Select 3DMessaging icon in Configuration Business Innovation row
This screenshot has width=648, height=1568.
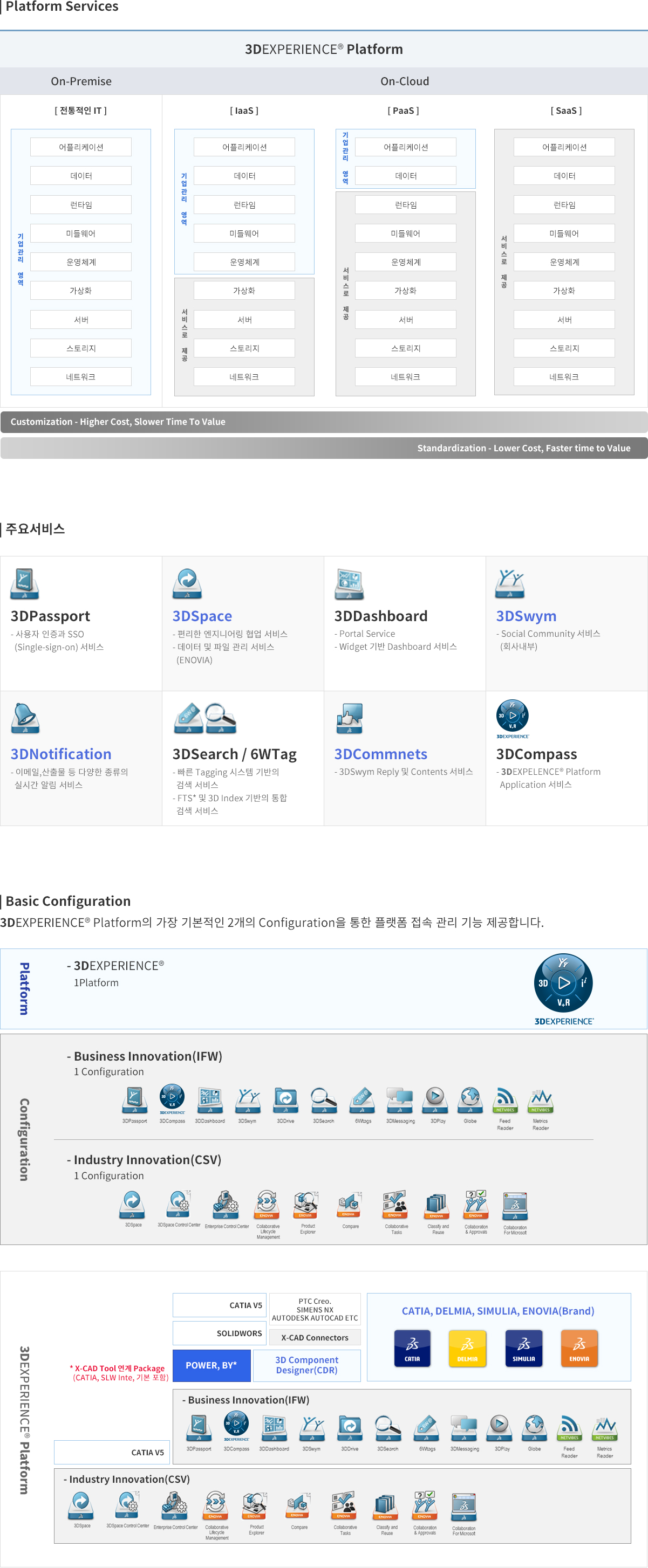400,1100
